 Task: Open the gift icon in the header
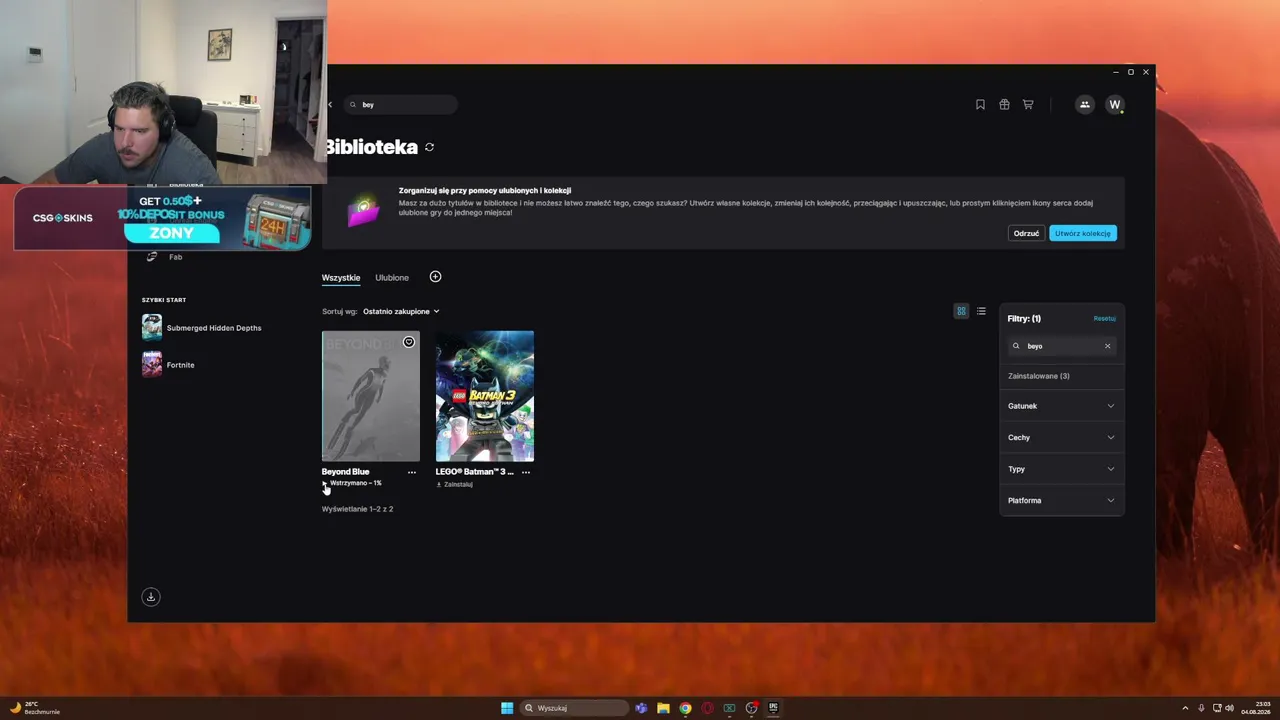1004,104
